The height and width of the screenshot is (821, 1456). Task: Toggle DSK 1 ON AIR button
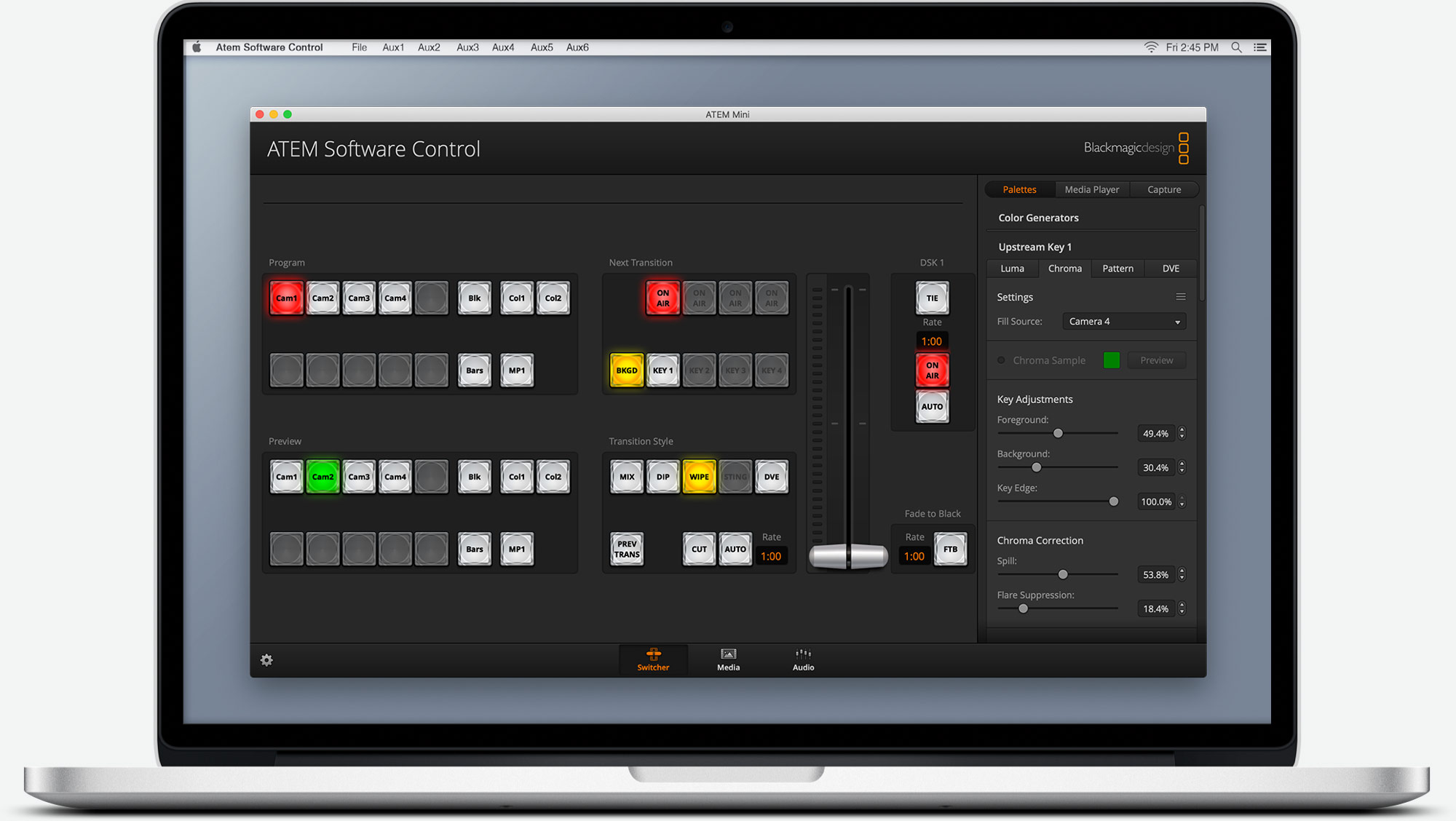[x=932, y=370]
